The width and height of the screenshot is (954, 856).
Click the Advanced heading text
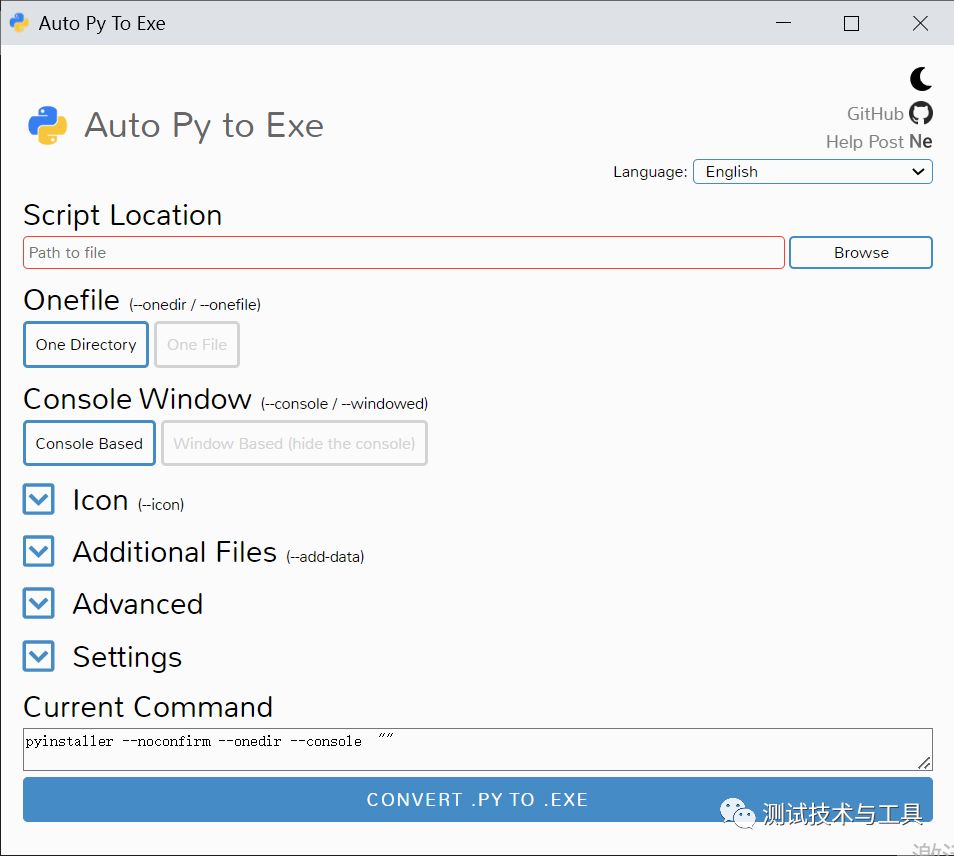point(138,604)
